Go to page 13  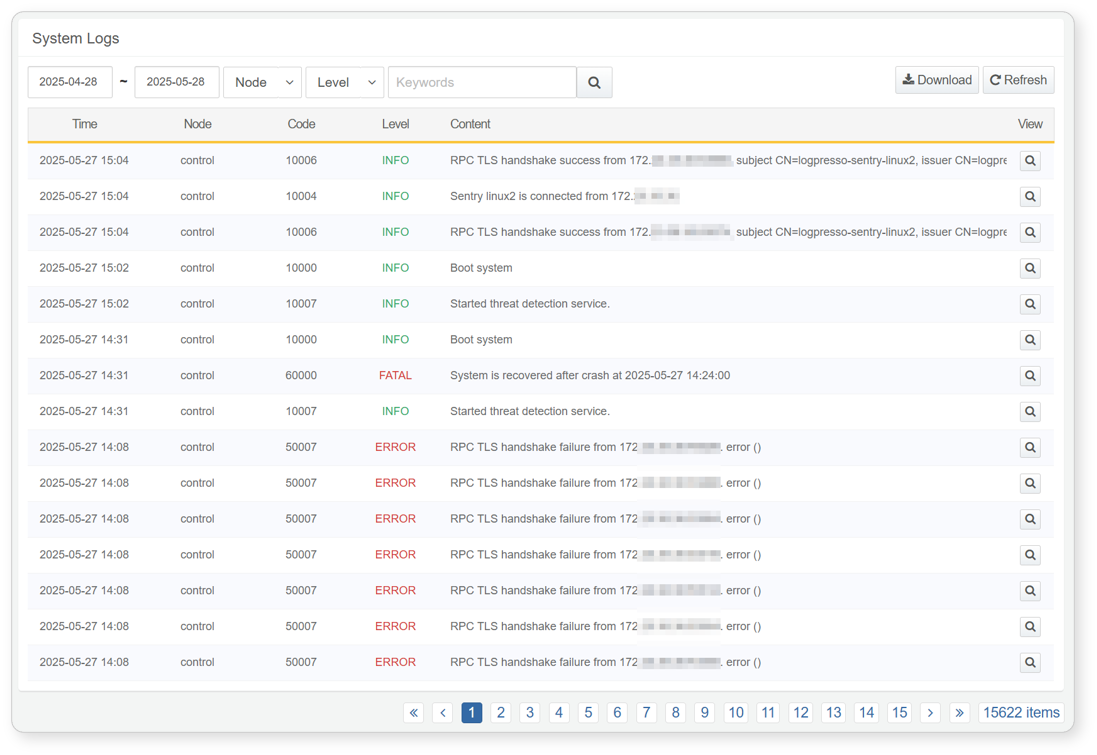(x=834, y=712)
